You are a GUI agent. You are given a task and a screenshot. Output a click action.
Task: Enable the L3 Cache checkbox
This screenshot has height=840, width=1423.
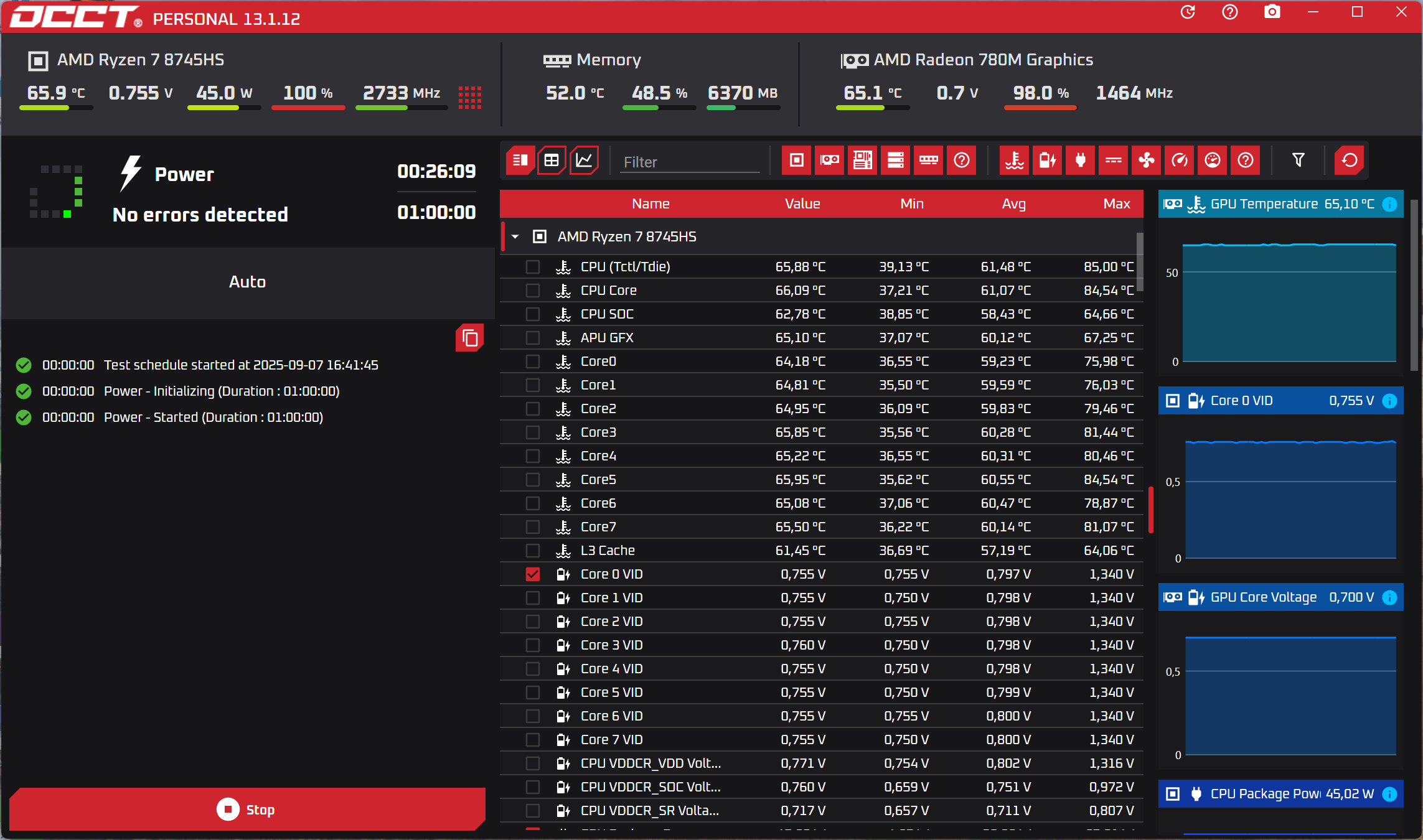(532, 551)
